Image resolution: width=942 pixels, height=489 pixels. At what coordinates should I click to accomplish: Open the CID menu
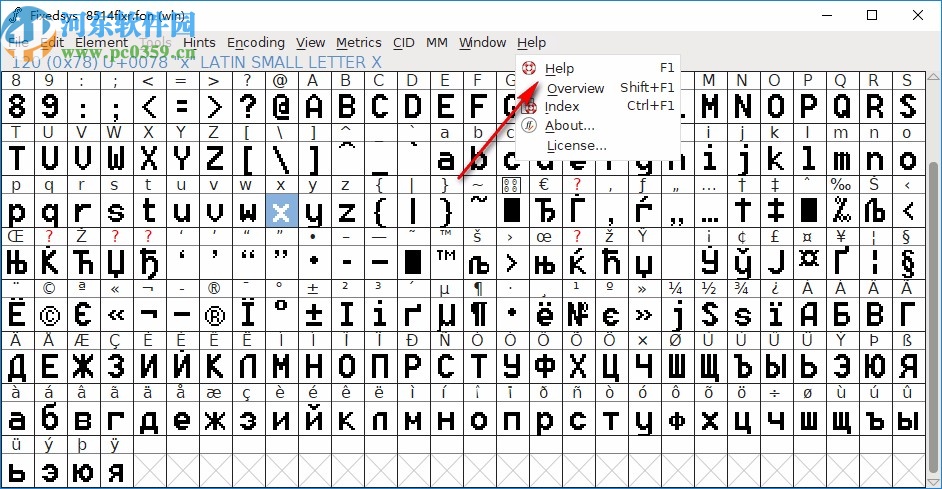(404, 43)
